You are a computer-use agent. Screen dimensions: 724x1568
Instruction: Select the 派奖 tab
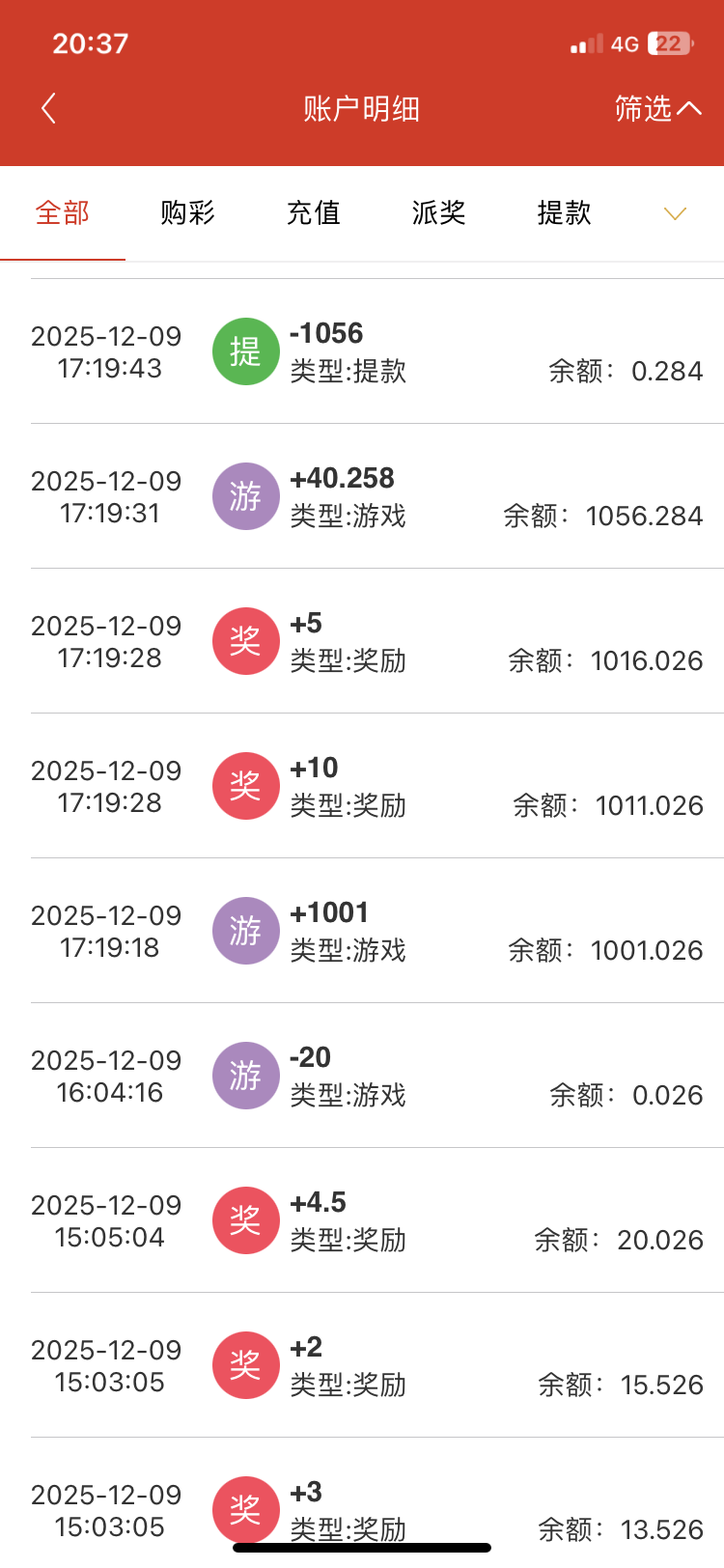coord(438,212)
